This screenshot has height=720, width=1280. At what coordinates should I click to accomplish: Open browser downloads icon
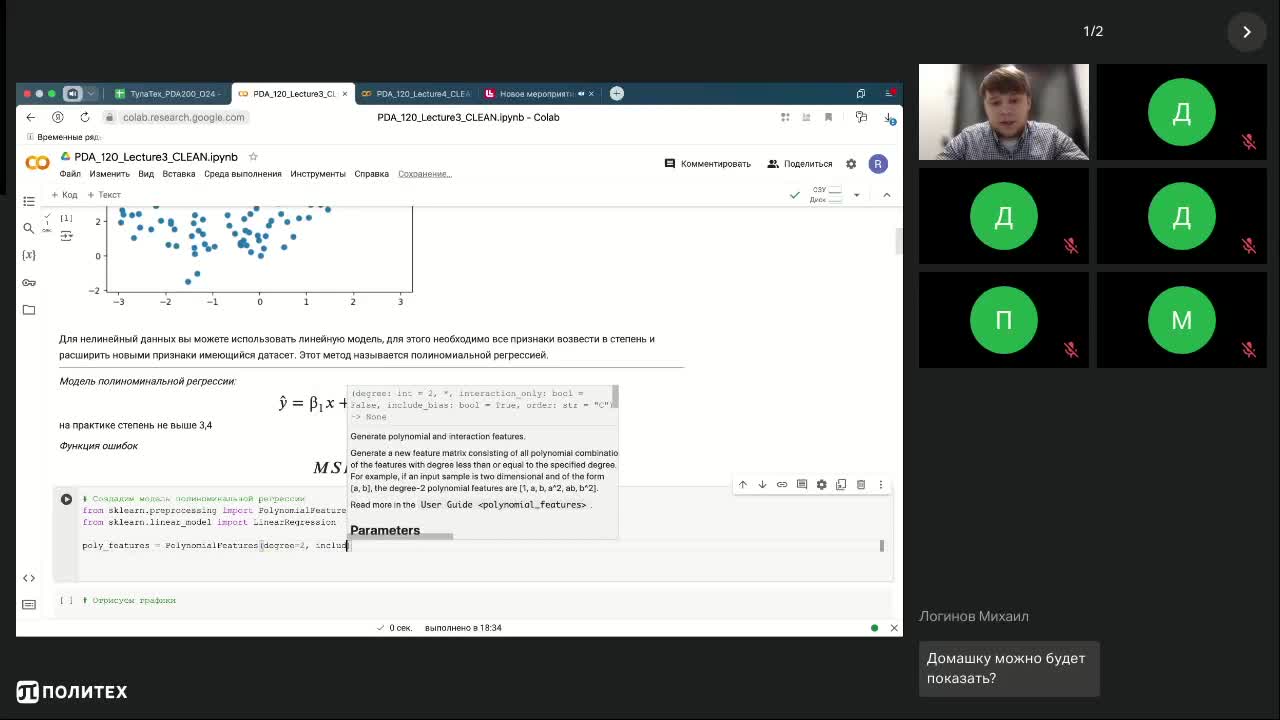pyautogui.click(x=889, y=117)
